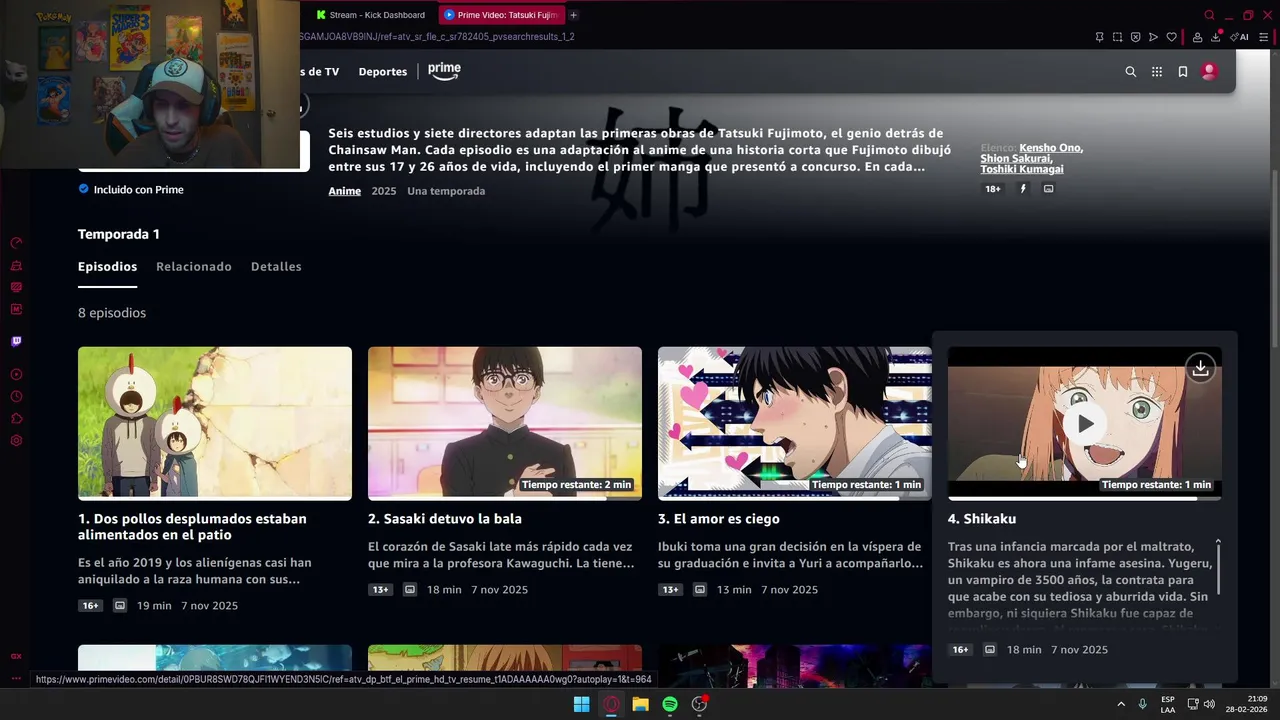Click the Shikaku episode progress bar

coord(1085,498)
